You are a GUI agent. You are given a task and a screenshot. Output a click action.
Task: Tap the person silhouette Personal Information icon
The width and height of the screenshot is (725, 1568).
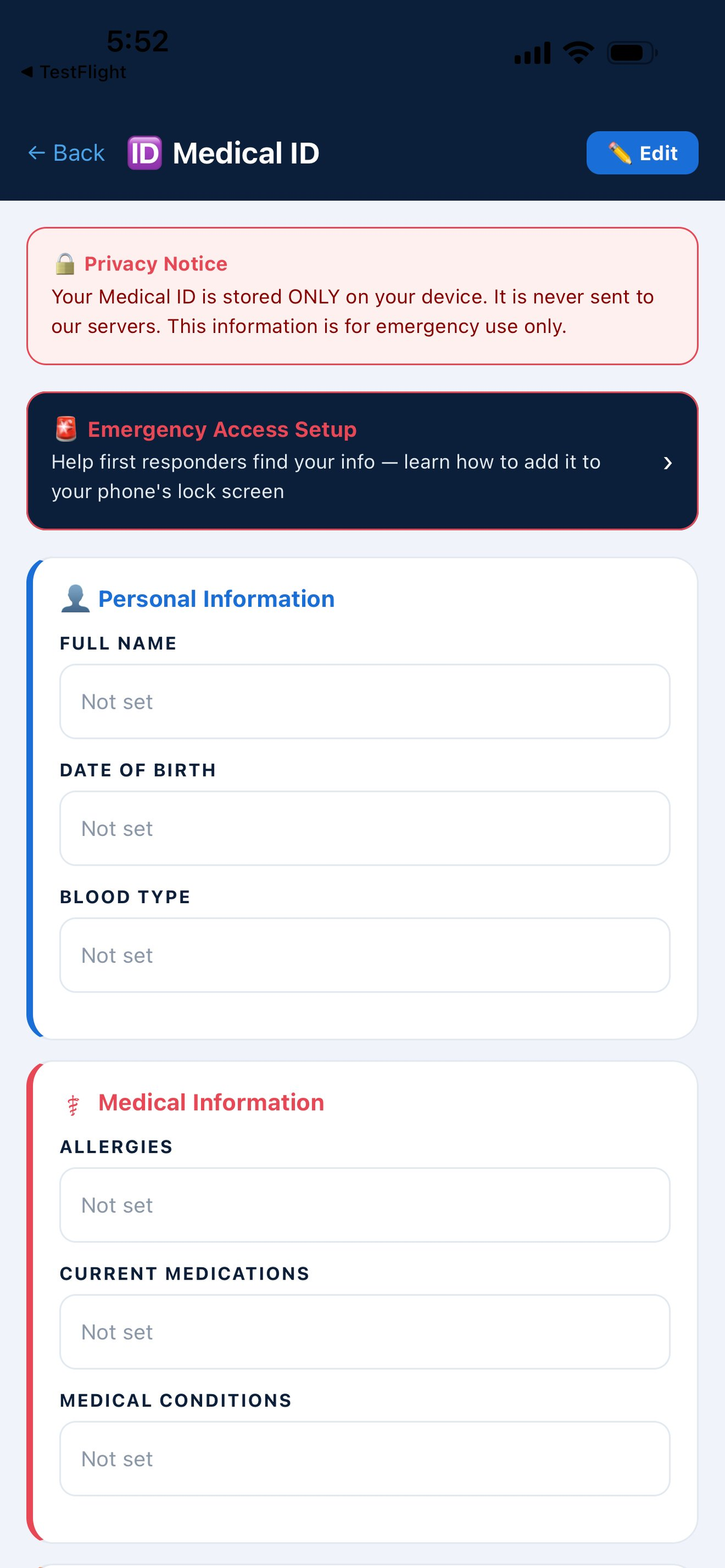76,599
